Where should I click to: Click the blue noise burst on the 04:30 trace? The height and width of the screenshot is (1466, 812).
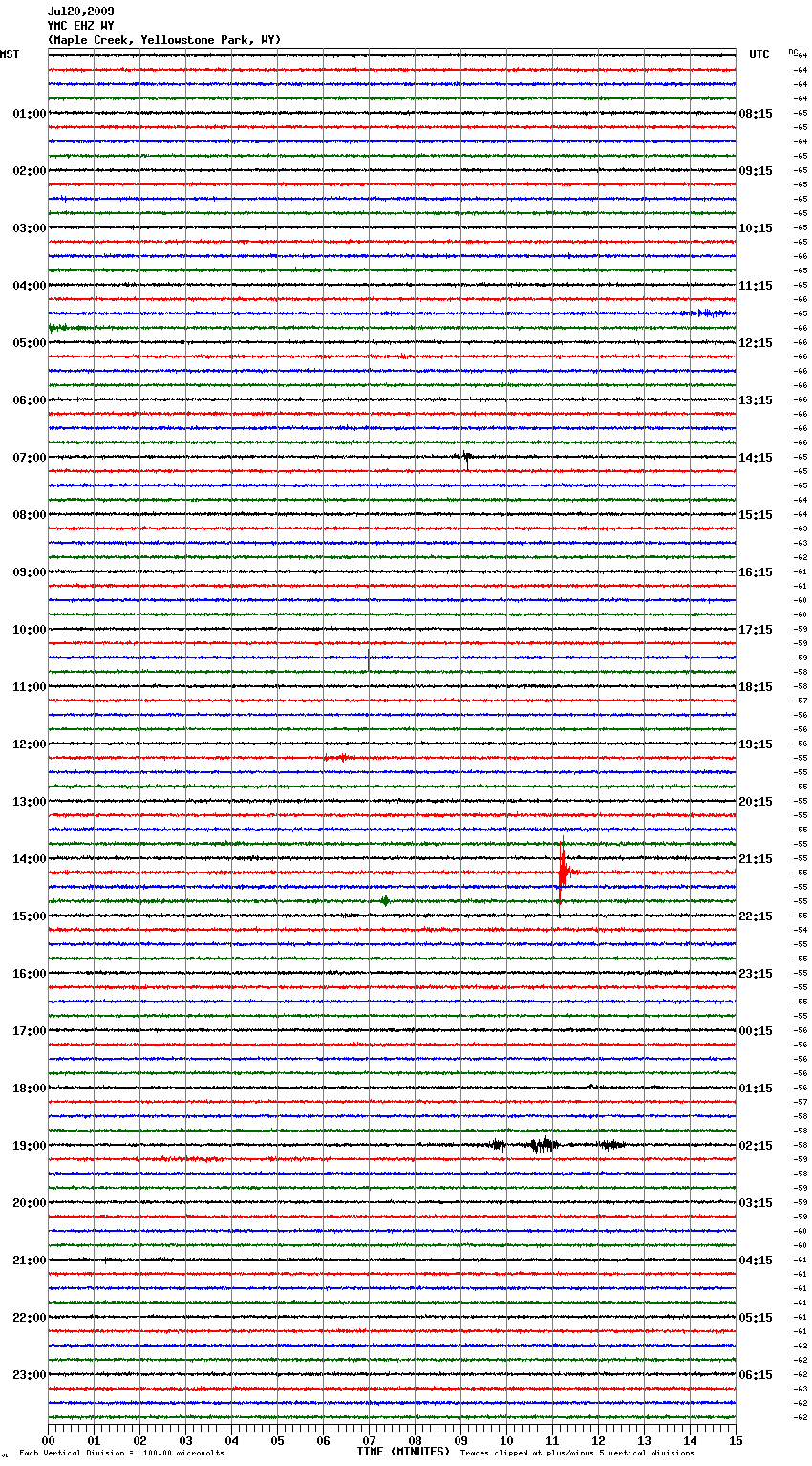(709, 313)
